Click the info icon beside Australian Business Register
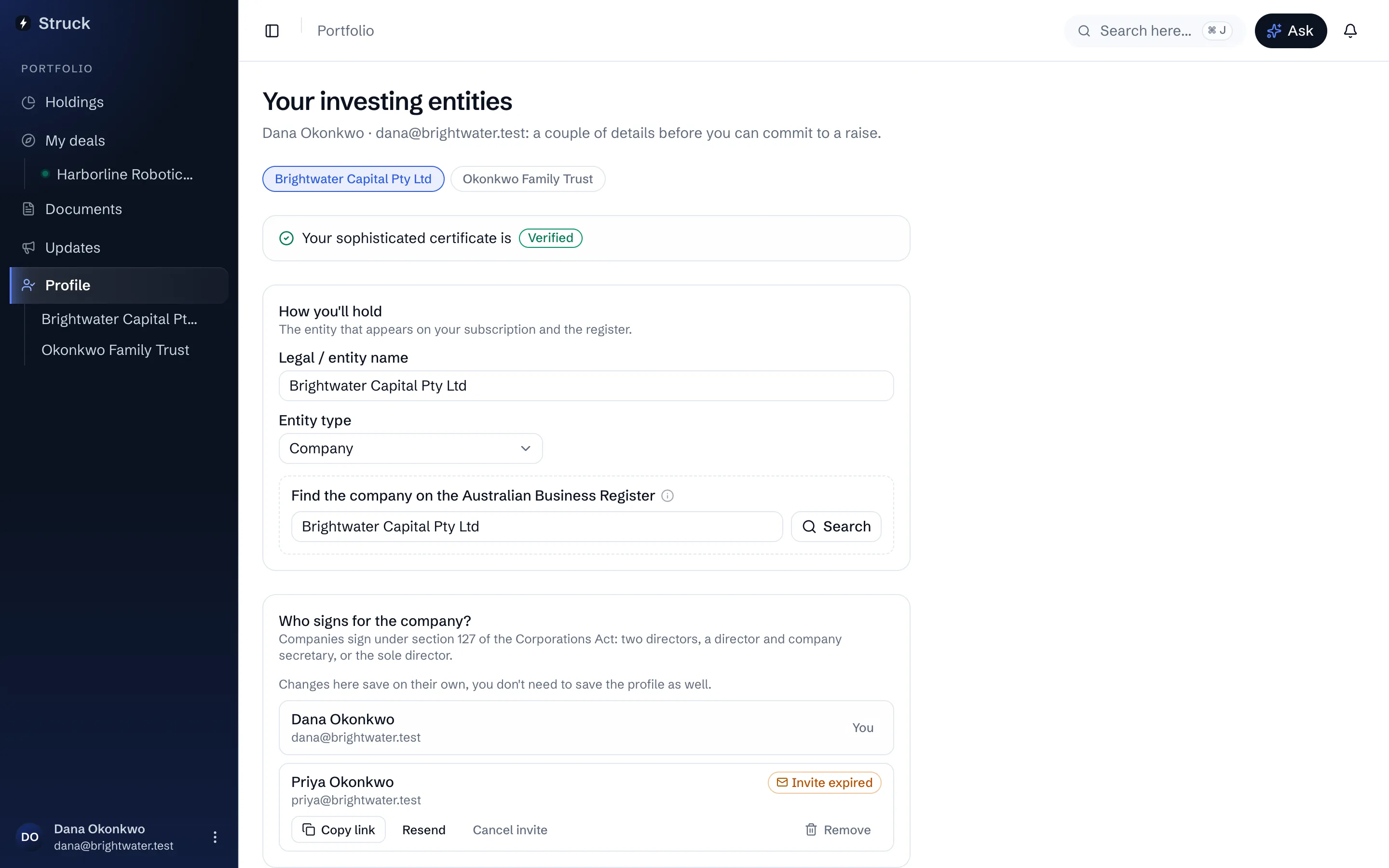Image resolution: width=1389 pixels, height=868 pixels. tap(667, 495)
